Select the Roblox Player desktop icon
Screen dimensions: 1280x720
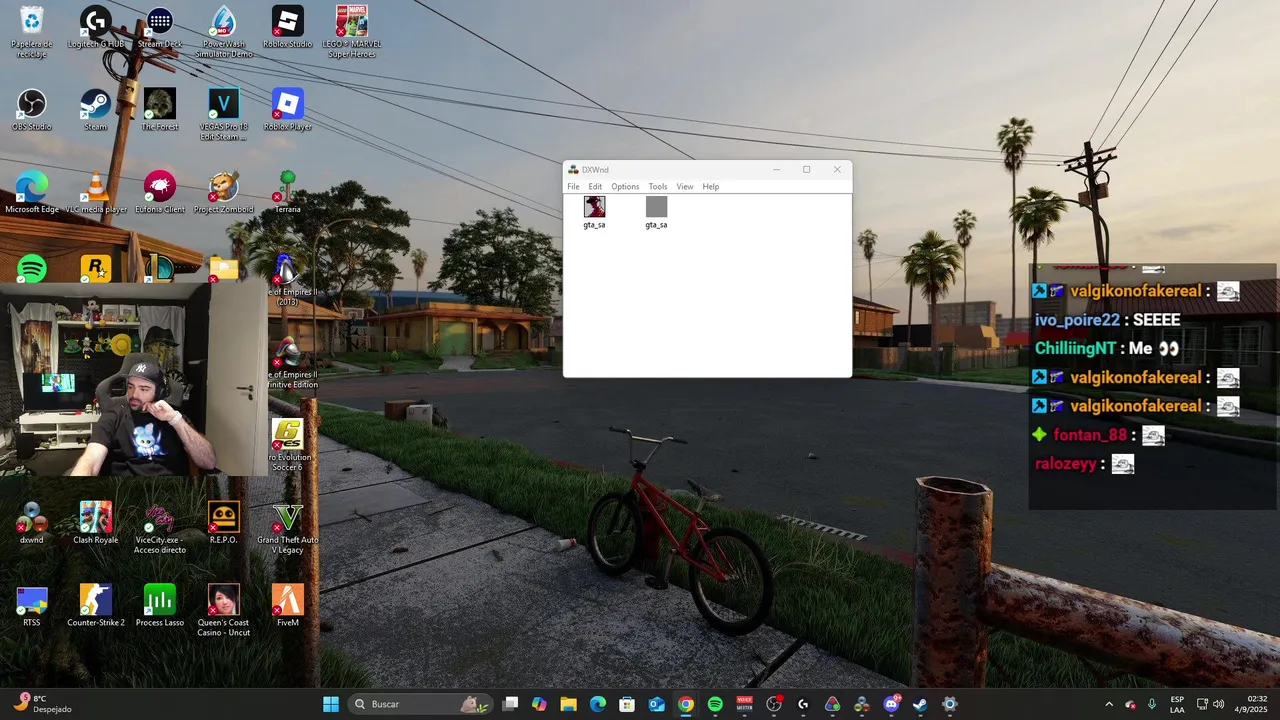pyautogui.click(x=288, y=110)
